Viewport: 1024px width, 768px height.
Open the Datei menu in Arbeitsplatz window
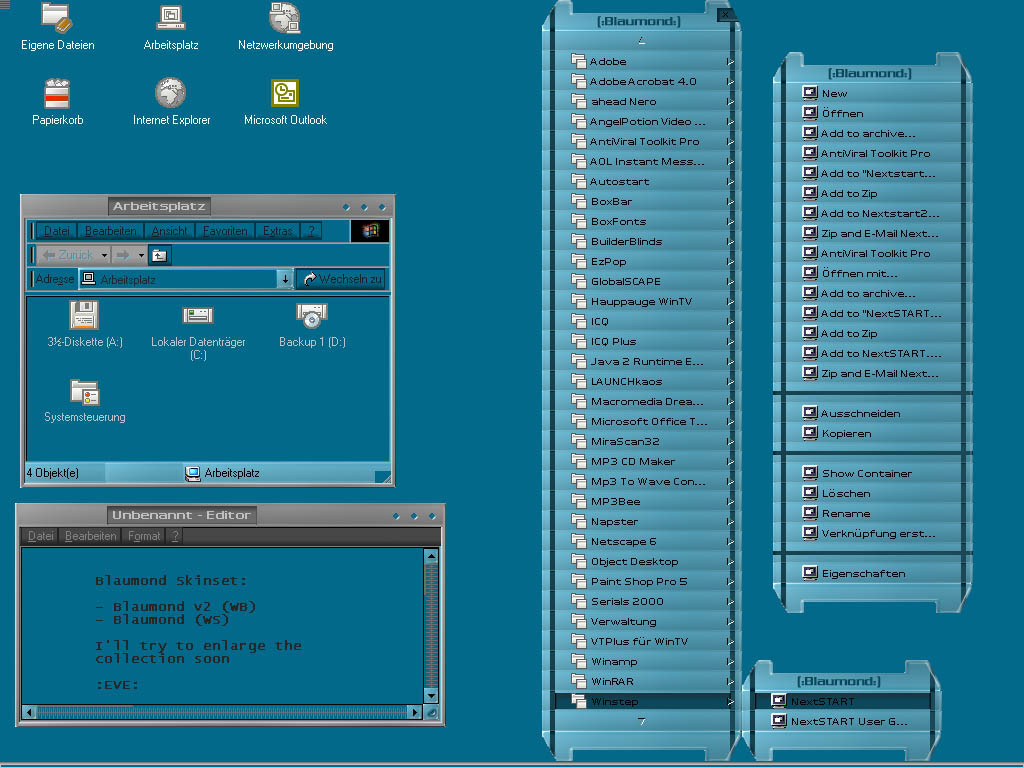coord(56,231)
